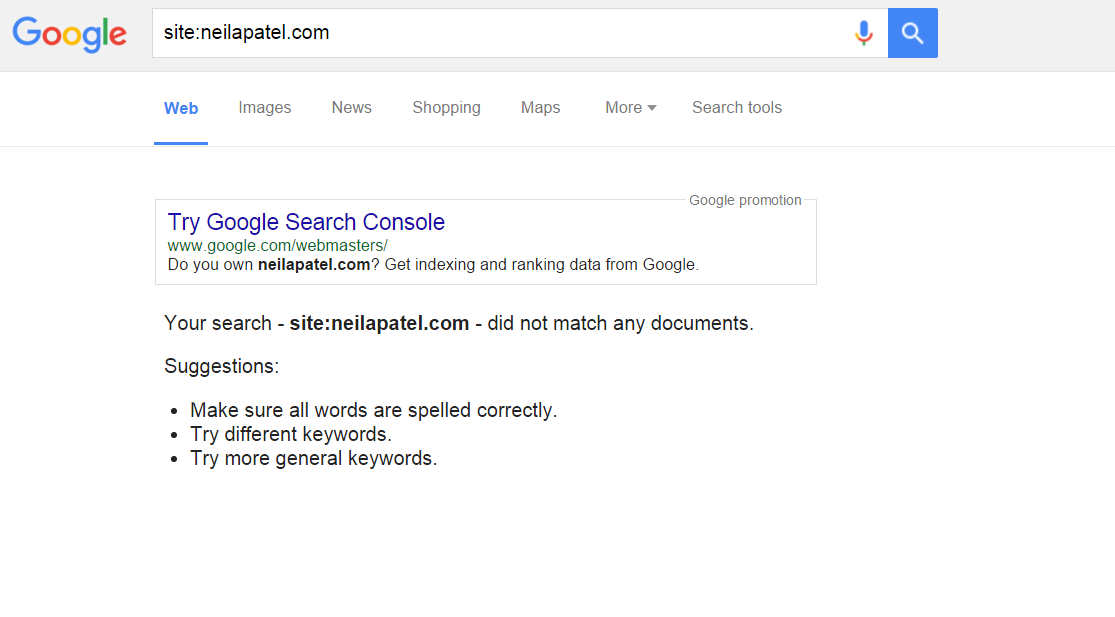
Task: Click the 'spelled correctly' suggestion line
Action: [x=373, y=410]
